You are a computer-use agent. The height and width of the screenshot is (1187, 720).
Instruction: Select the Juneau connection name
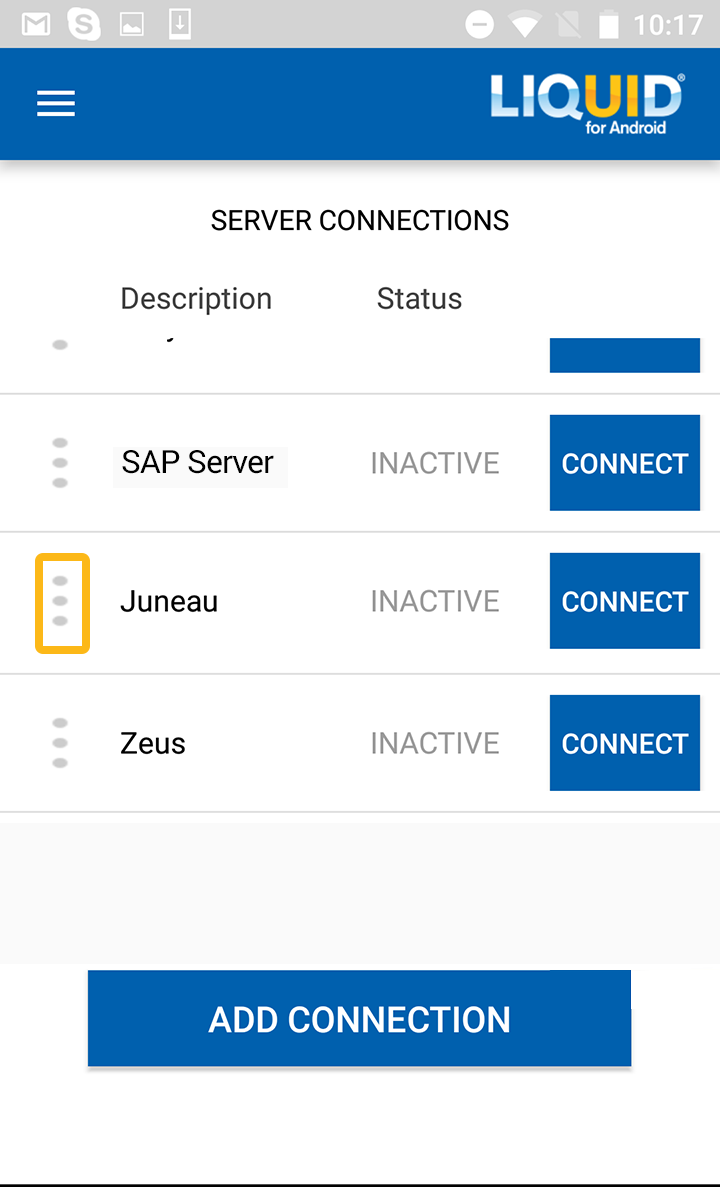coord(169,602)
